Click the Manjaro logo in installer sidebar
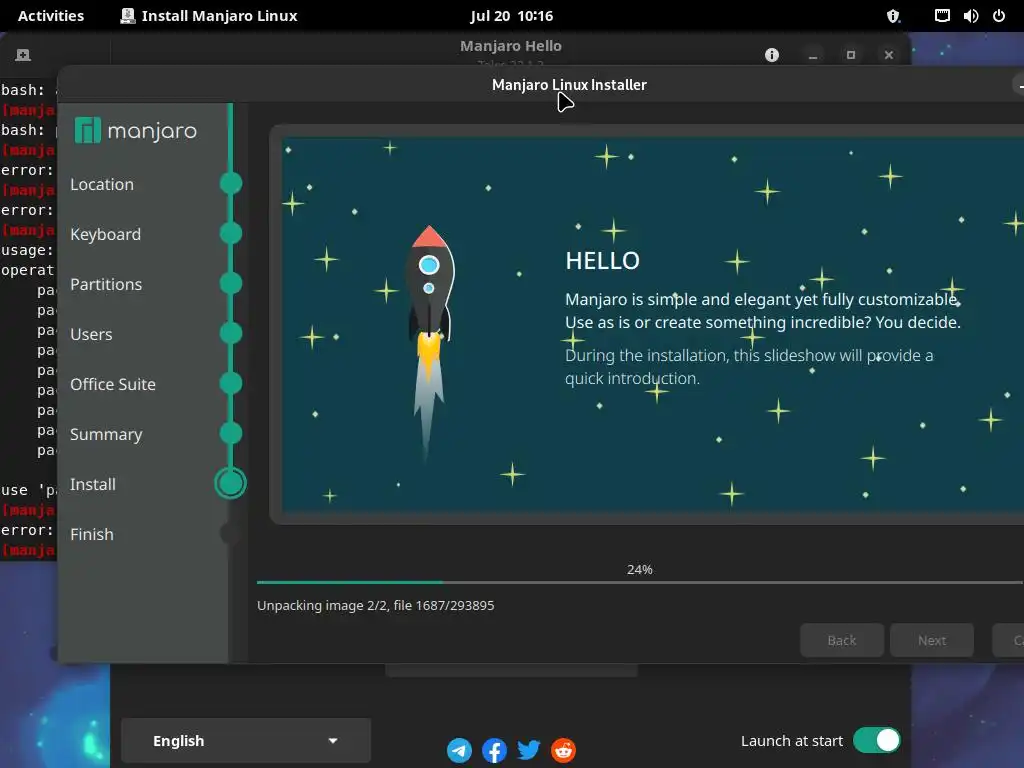The height and width of the screenshot is (768, 1024). (x=136, y=131)
